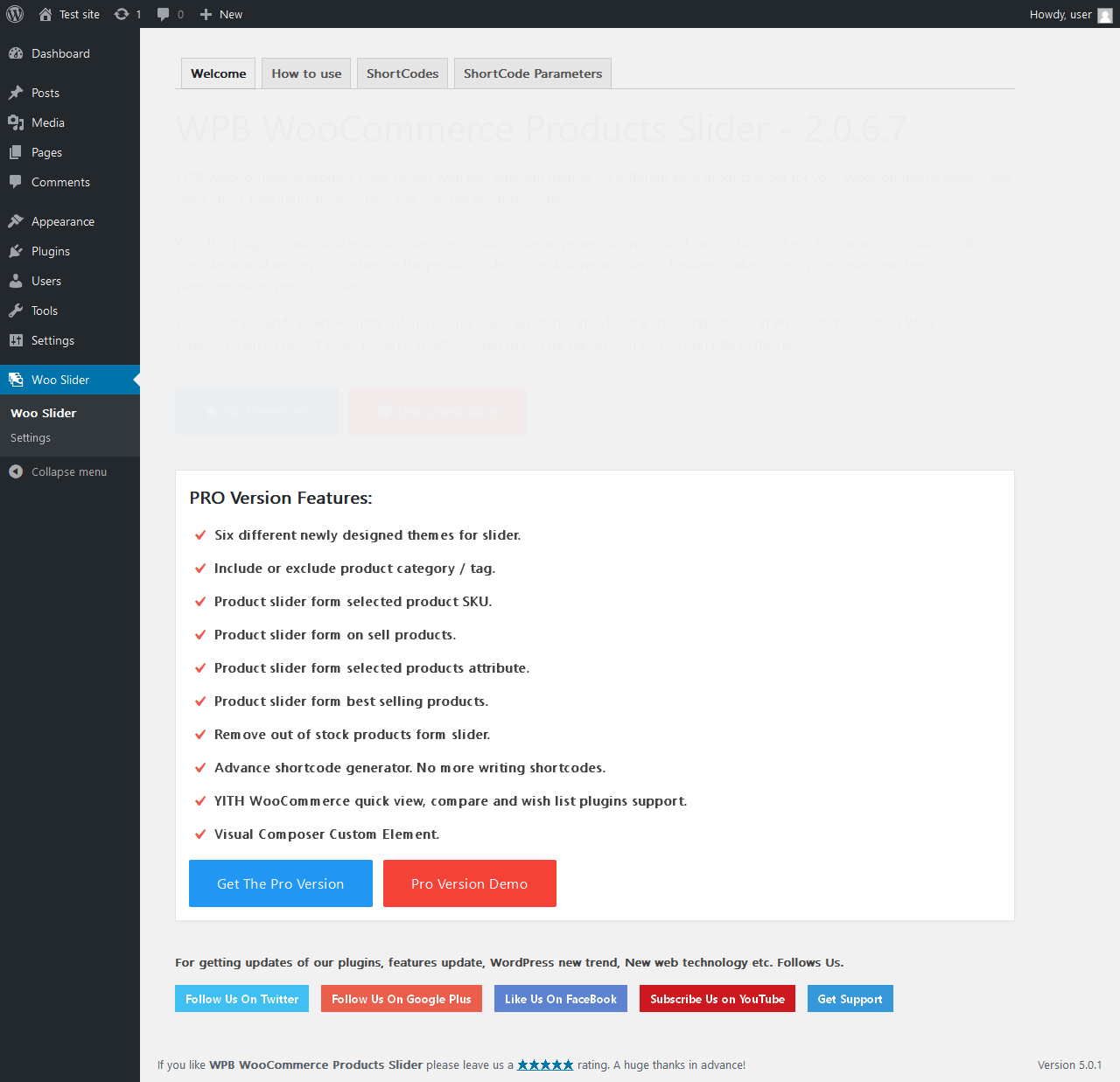Open the Dashboard menu item

pos(70,53)
